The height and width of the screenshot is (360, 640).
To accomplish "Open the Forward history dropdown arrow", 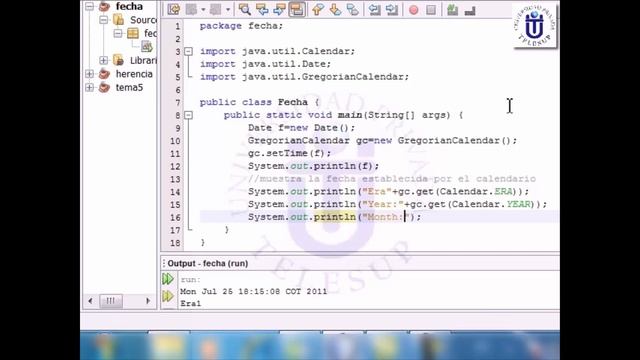I will tap(228, 9).
